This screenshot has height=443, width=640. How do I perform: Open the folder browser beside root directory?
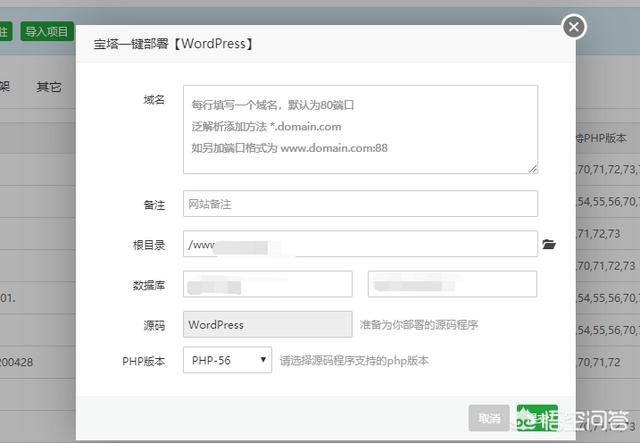pos(549,244)
